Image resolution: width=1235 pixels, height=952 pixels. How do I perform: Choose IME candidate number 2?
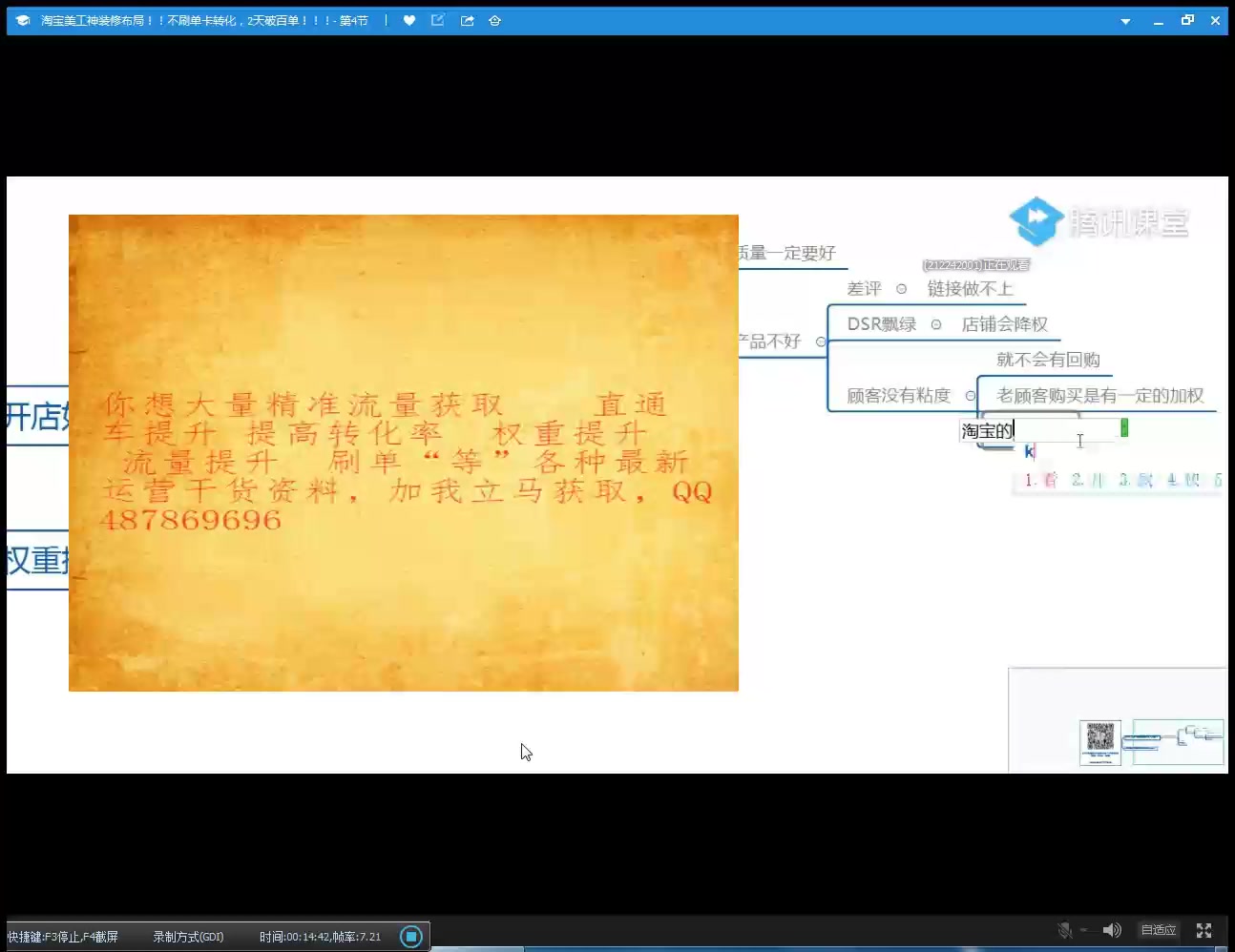1088,480
